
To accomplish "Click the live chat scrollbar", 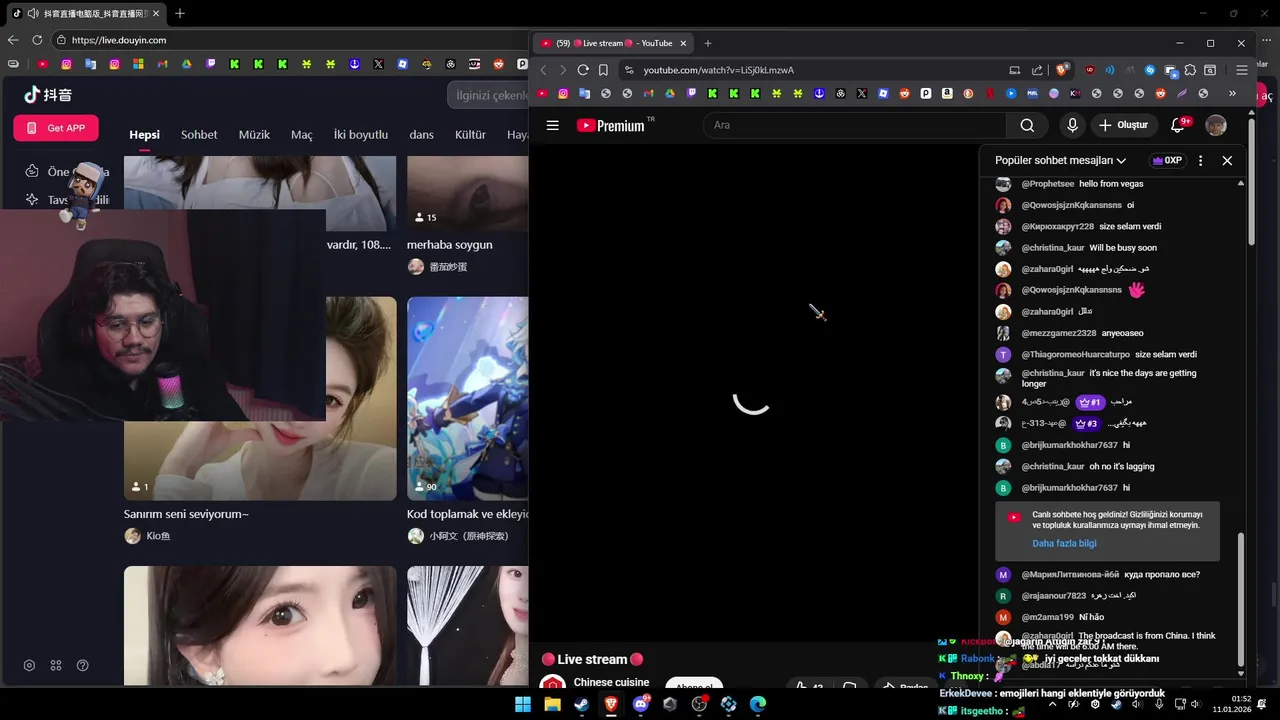I will point(1241,600).
